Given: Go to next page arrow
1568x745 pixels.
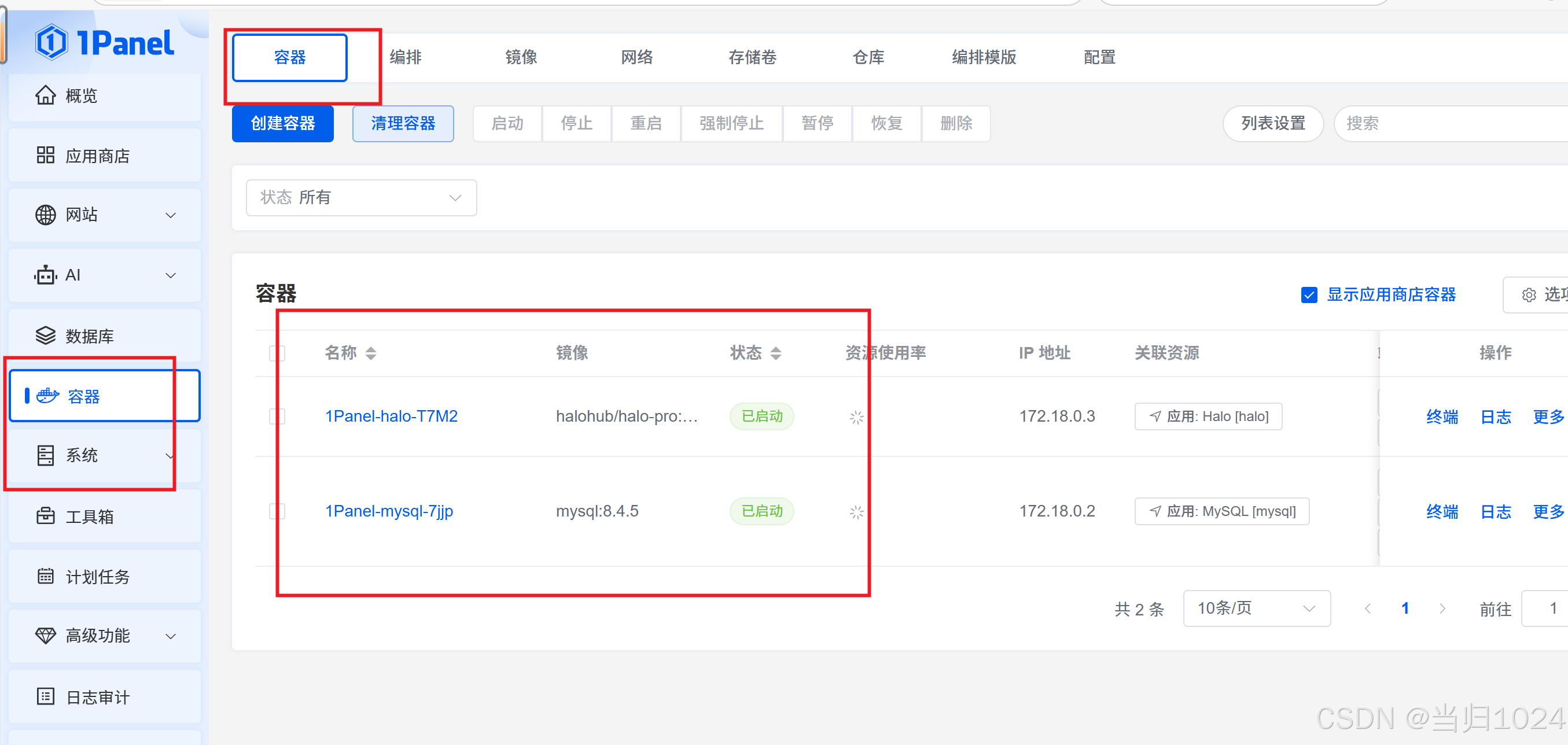Looking at the screenshot, I should coord(1442,608).
